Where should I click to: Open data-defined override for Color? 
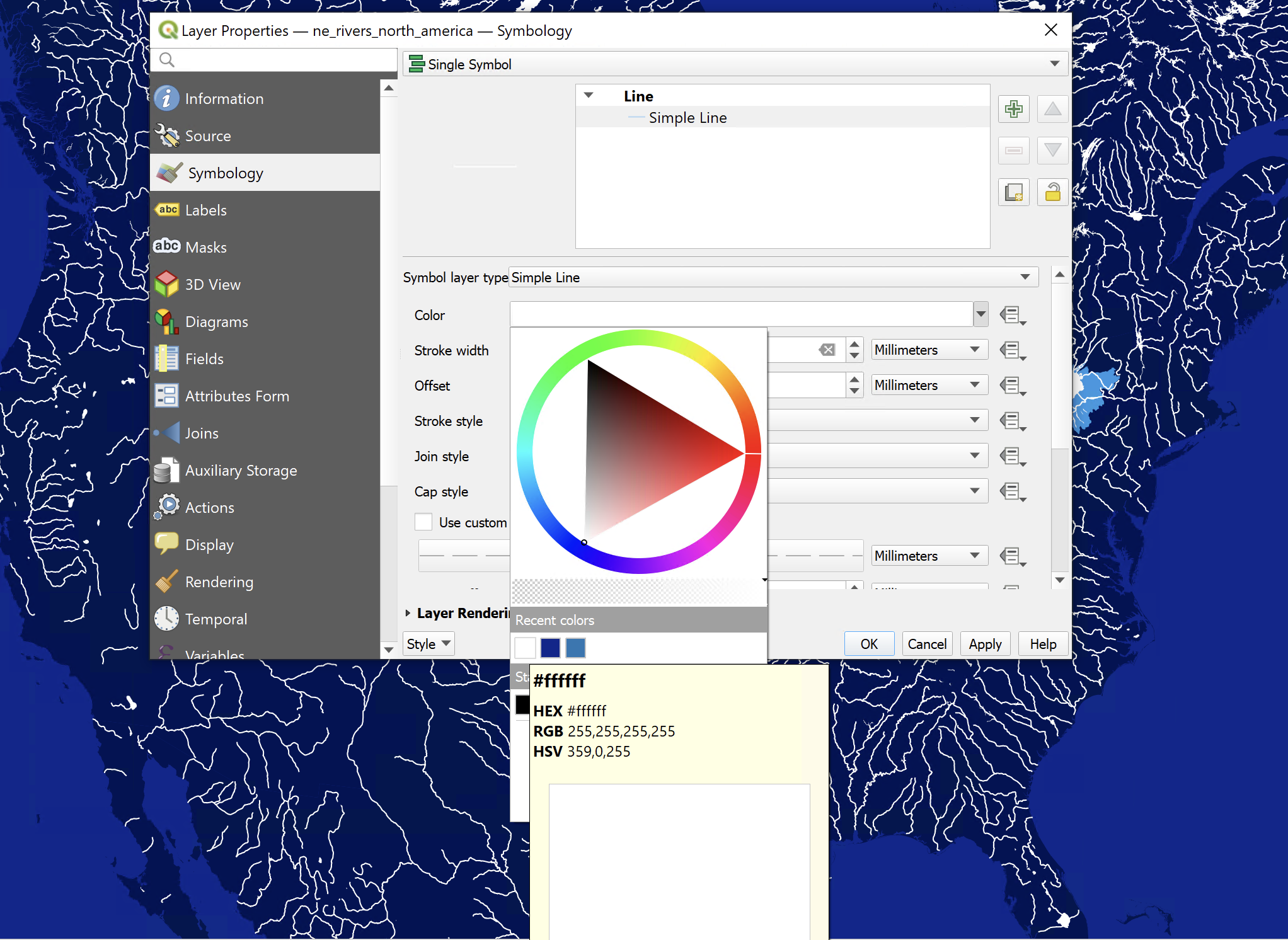point(1012,315)
